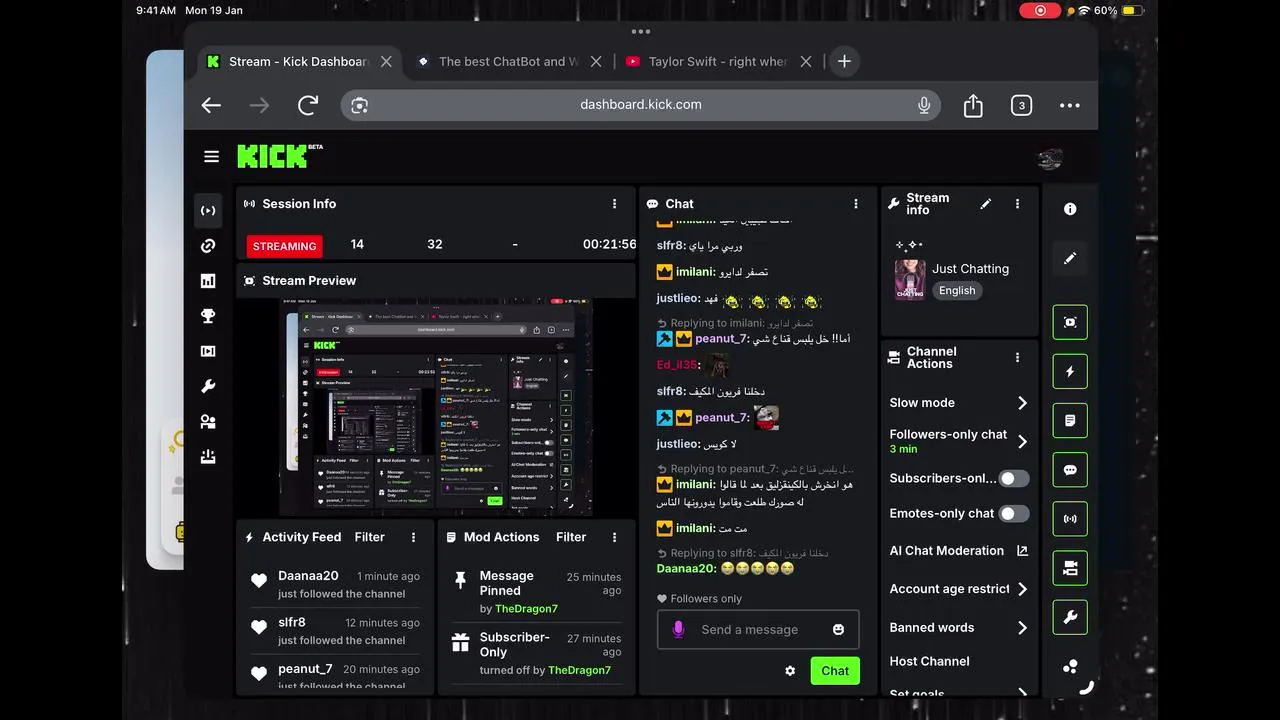Open browser more options menu
The height and width of the screenshot is (720, 1280).
pos(1069,105)
